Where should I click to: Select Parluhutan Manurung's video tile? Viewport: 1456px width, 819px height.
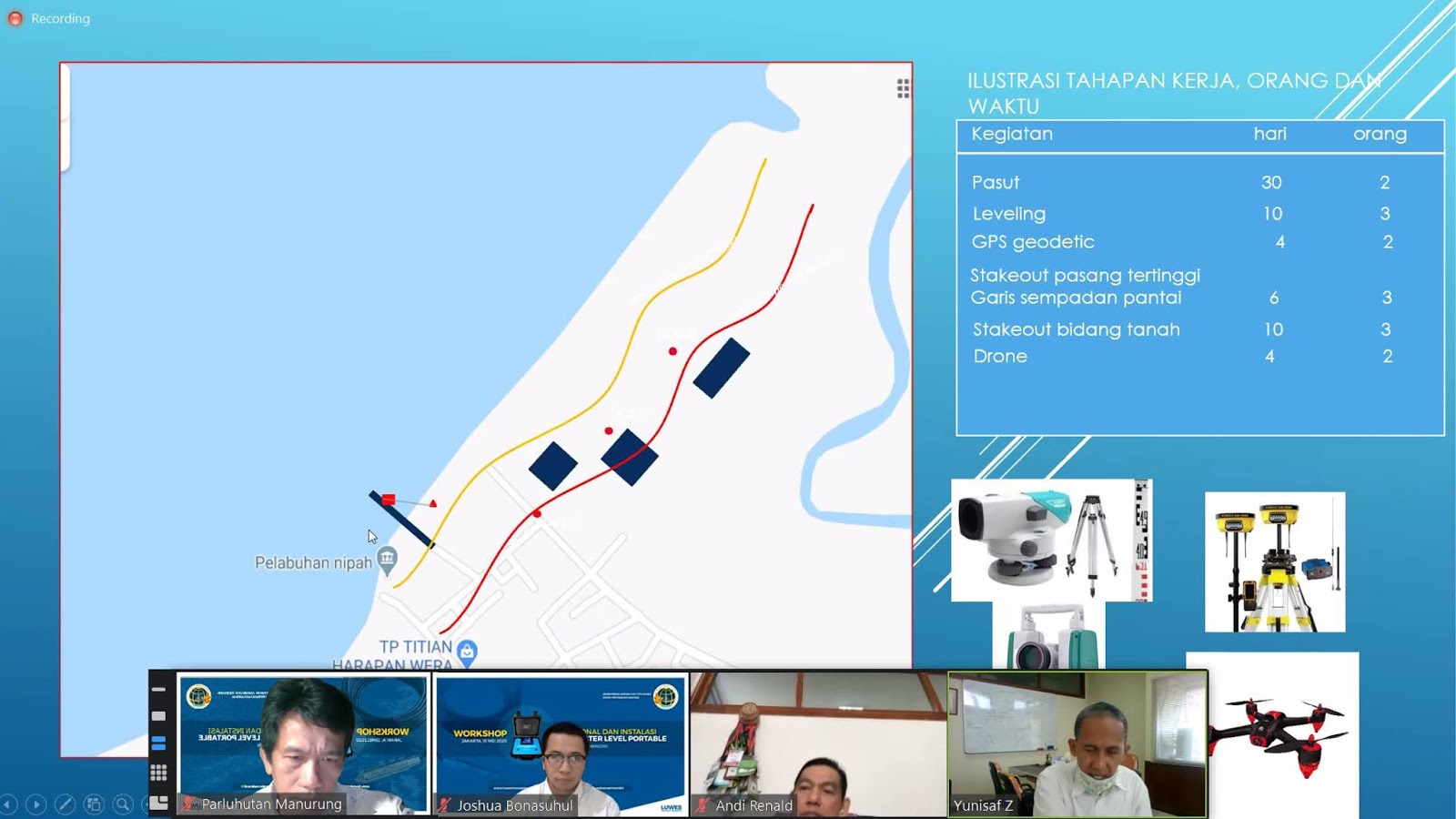click(x=302, y=743)
